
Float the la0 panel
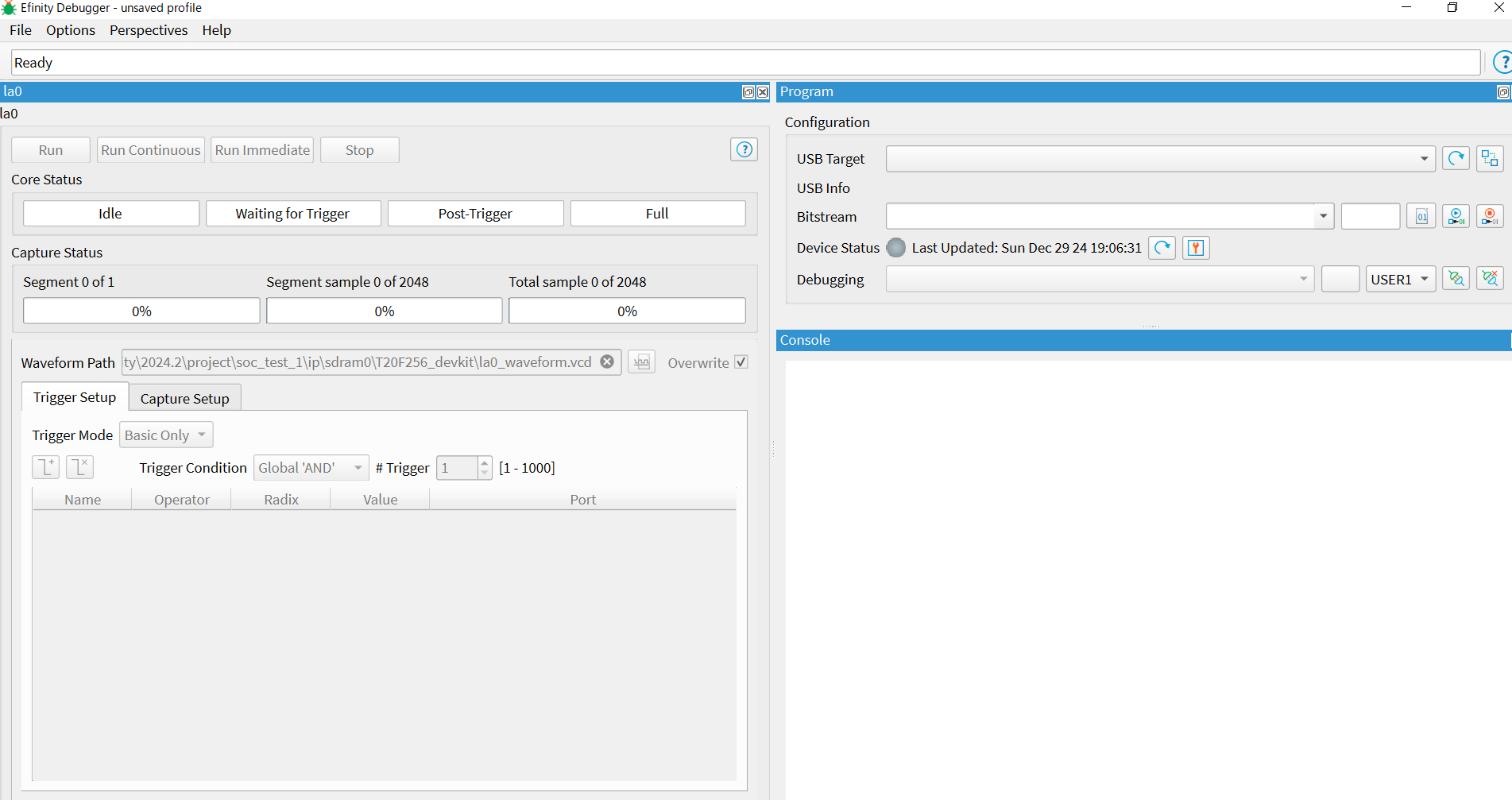click(748, 92)
